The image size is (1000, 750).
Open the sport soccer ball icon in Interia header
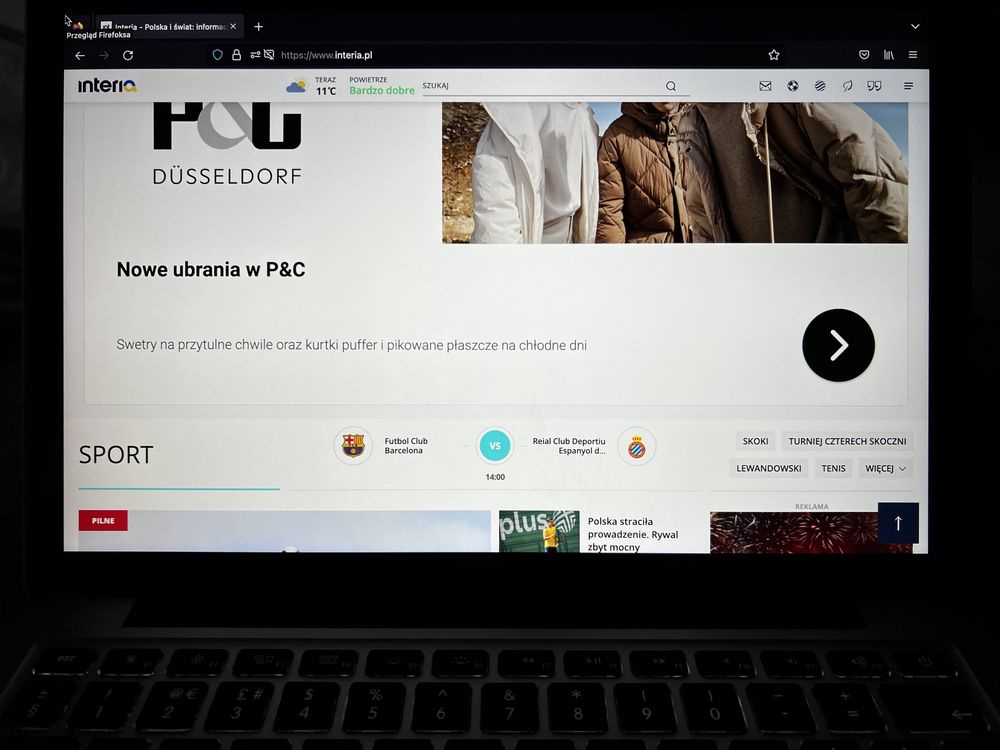point(793,86)
